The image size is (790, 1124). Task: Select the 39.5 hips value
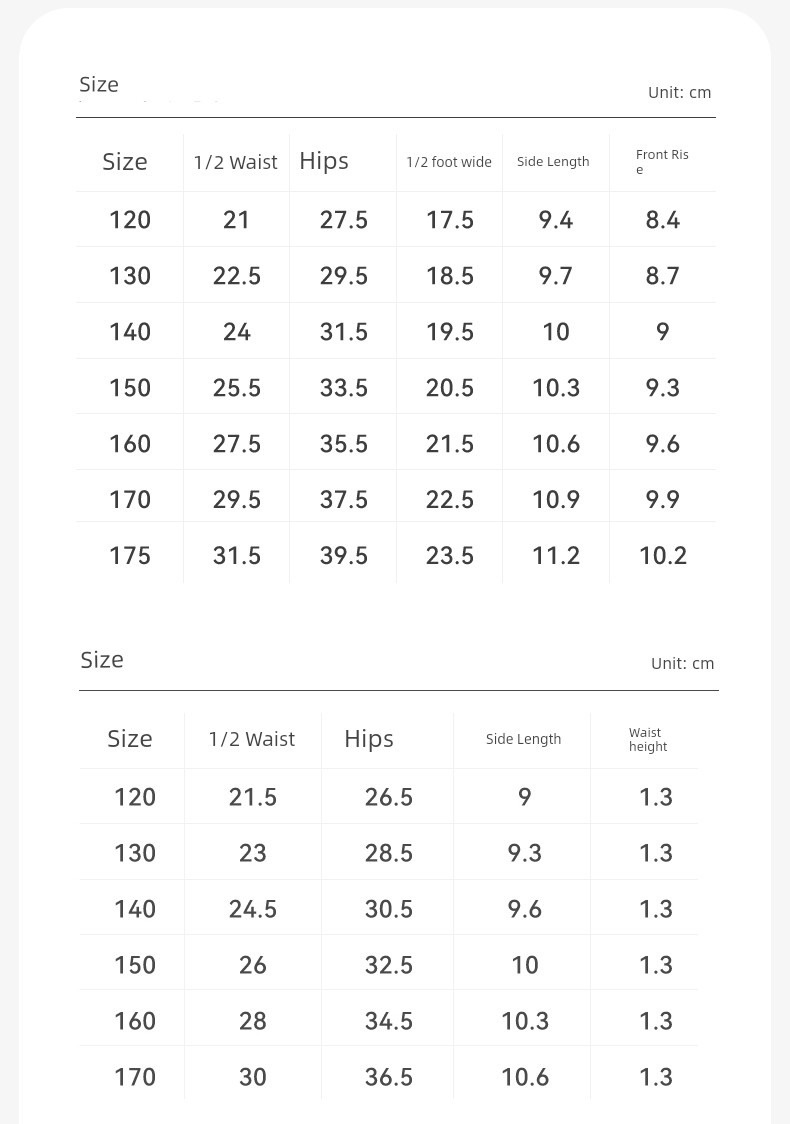343,556
